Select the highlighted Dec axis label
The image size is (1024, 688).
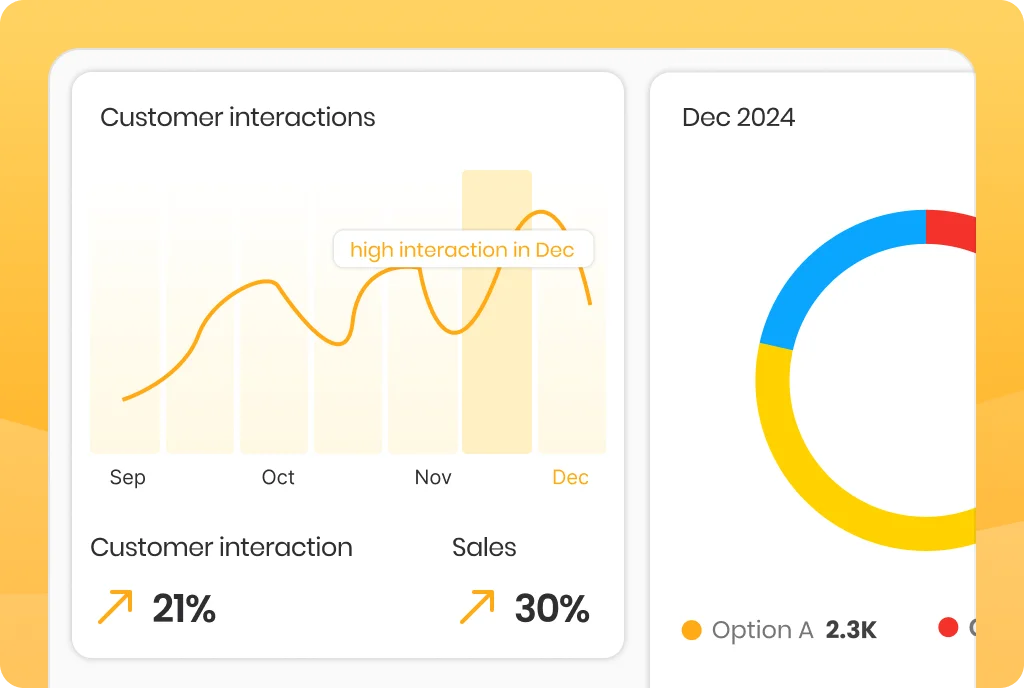click(x=570, y=477)
